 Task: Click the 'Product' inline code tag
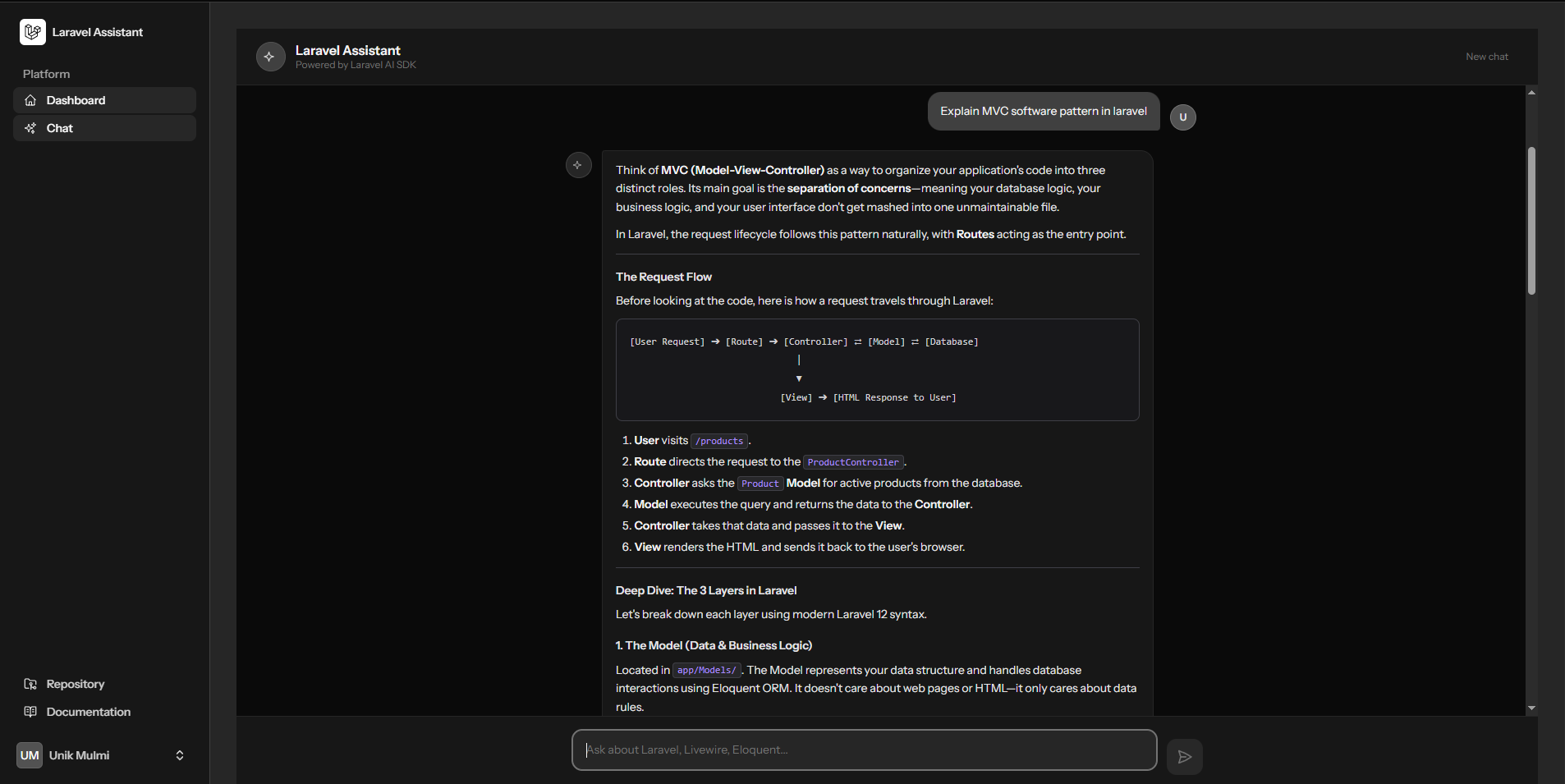pyautogui.click(x=760, y=484)
